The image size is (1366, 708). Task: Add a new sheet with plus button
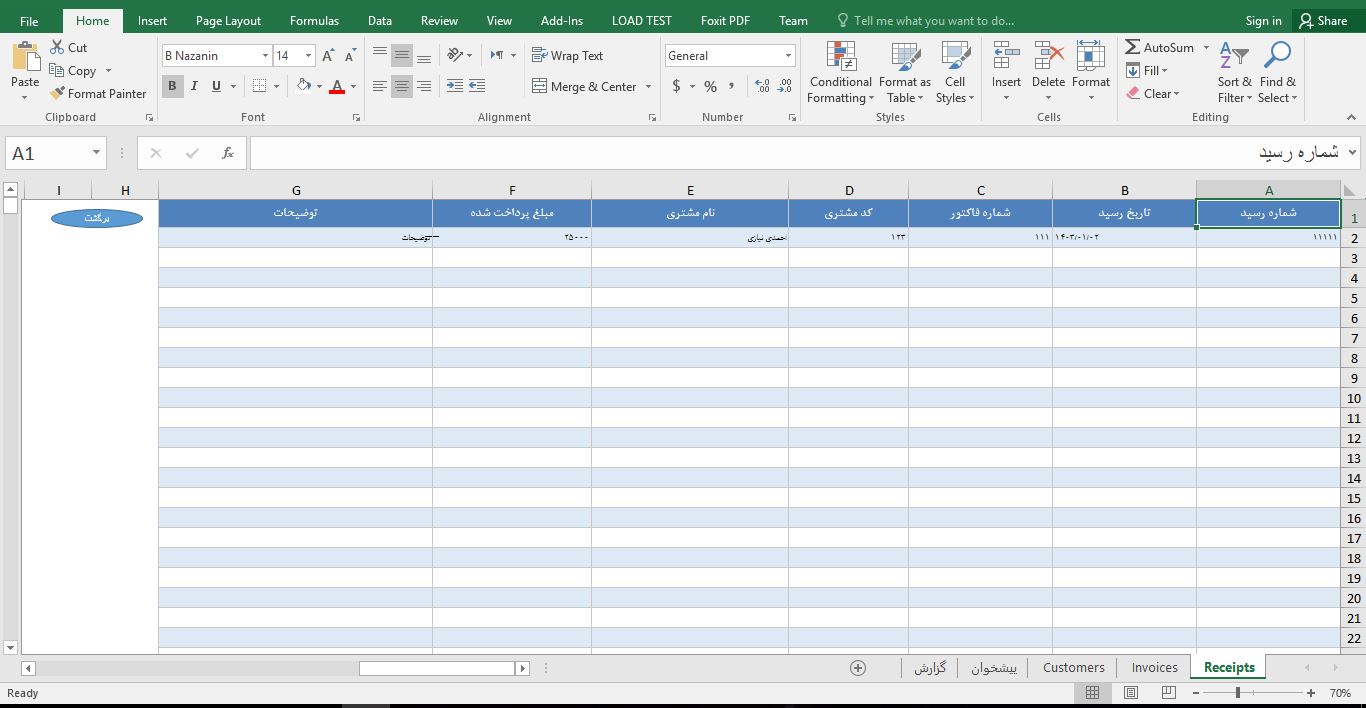click(857, 668)
